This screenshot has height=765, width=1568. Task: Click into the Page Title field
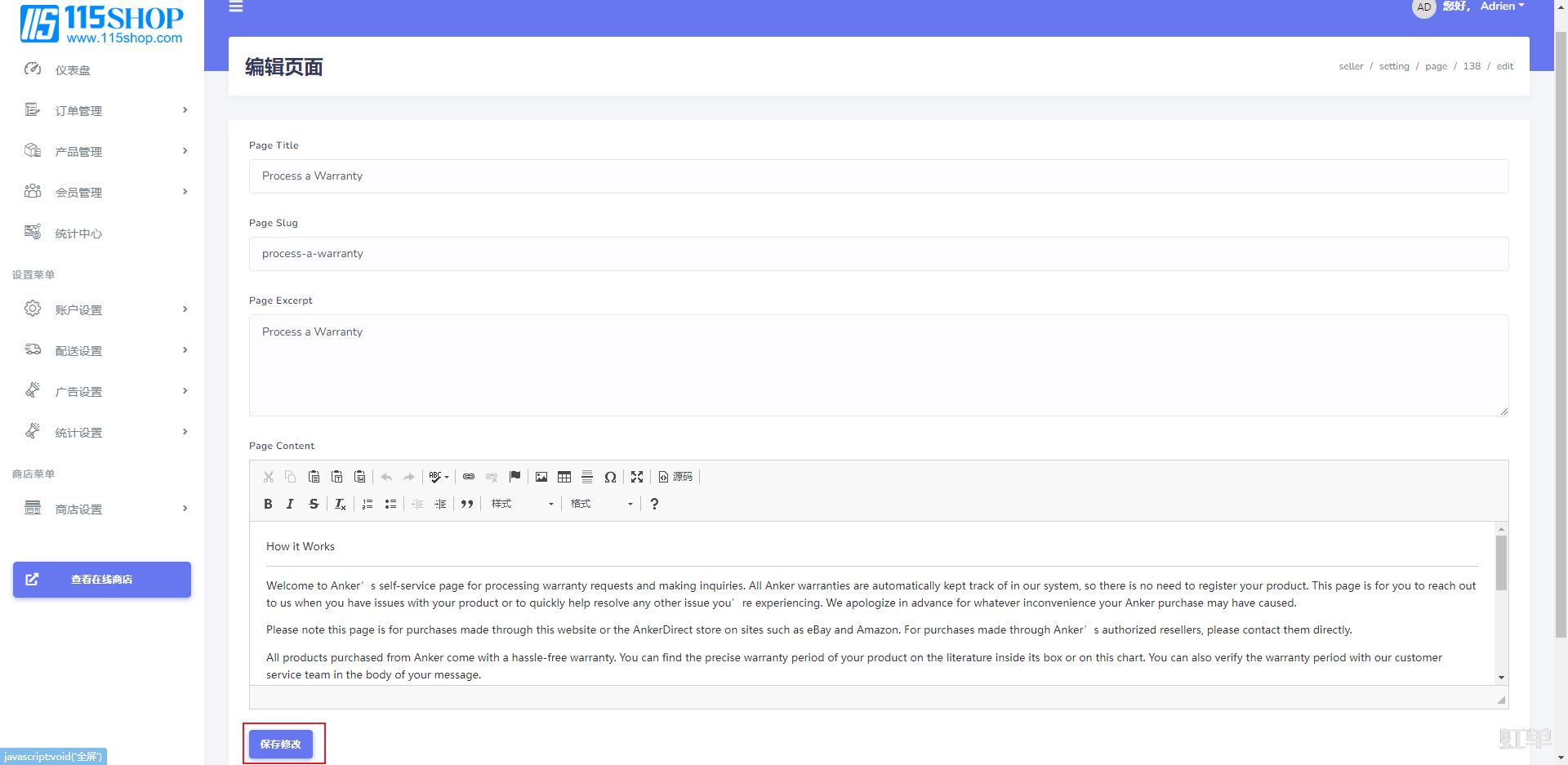coord(879,176)
